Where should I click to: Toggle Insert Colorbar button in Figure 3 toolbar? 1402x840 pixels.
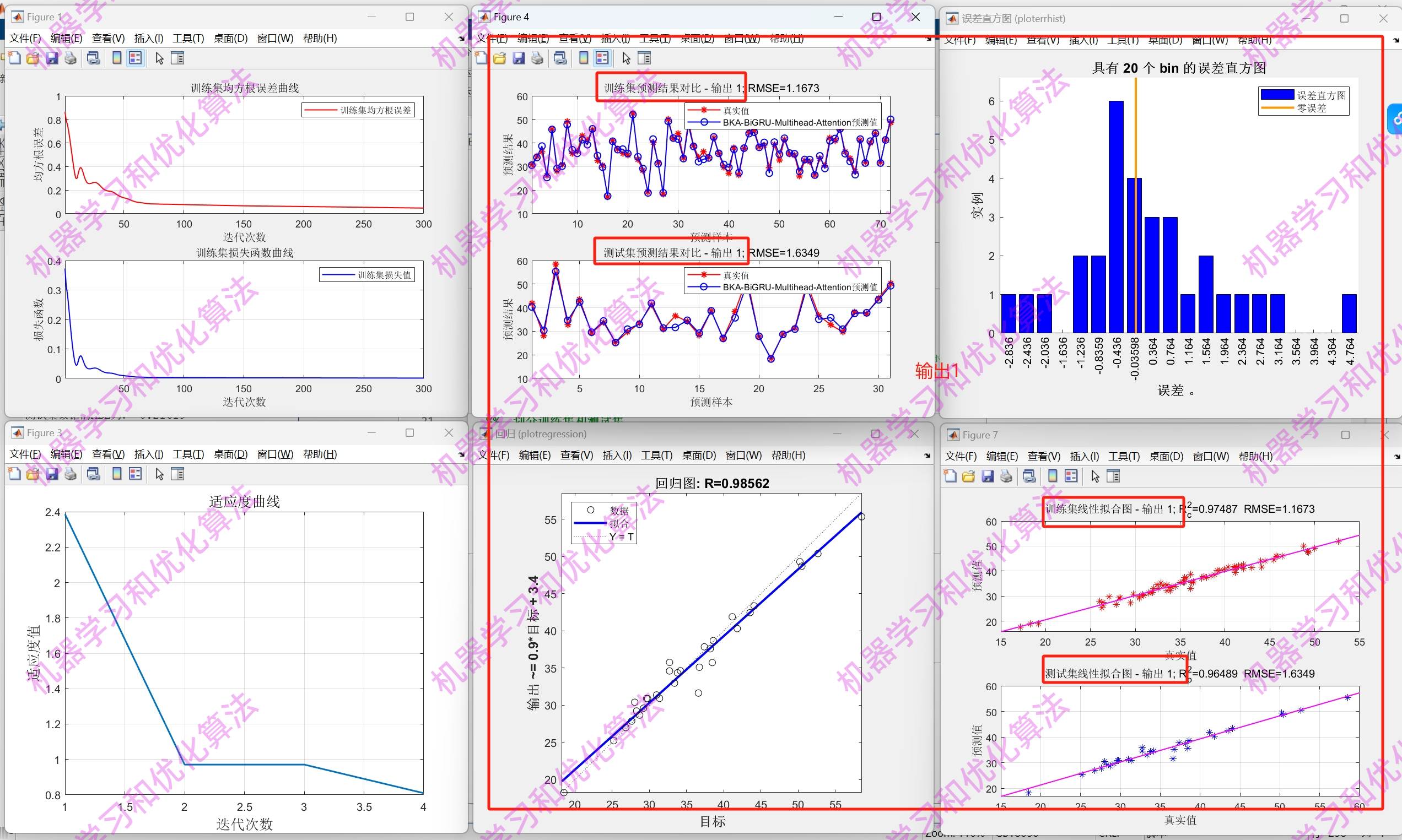117,474
